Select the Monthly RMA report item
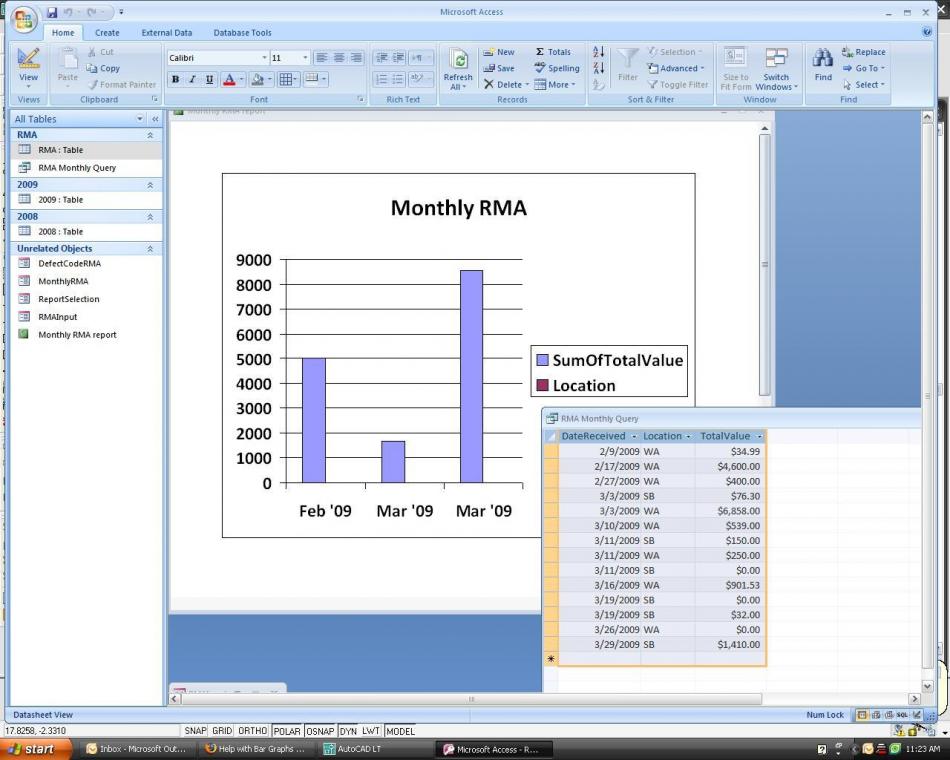Image resolution: width=950 pixels, height=760 pixels. [87, 335]
